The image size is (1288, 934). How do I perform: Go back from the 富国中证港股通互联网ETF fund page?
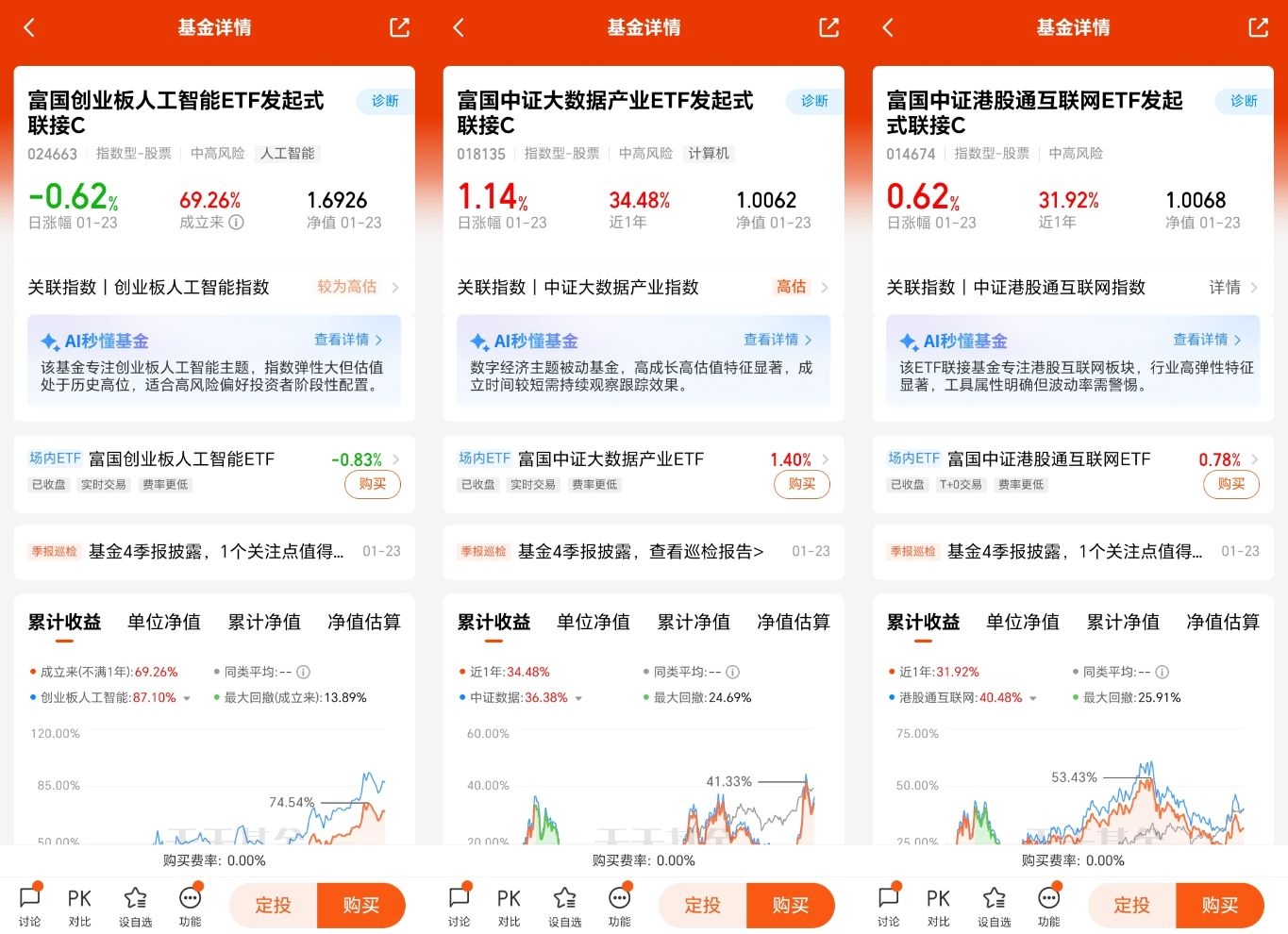(x=888, y=27)
